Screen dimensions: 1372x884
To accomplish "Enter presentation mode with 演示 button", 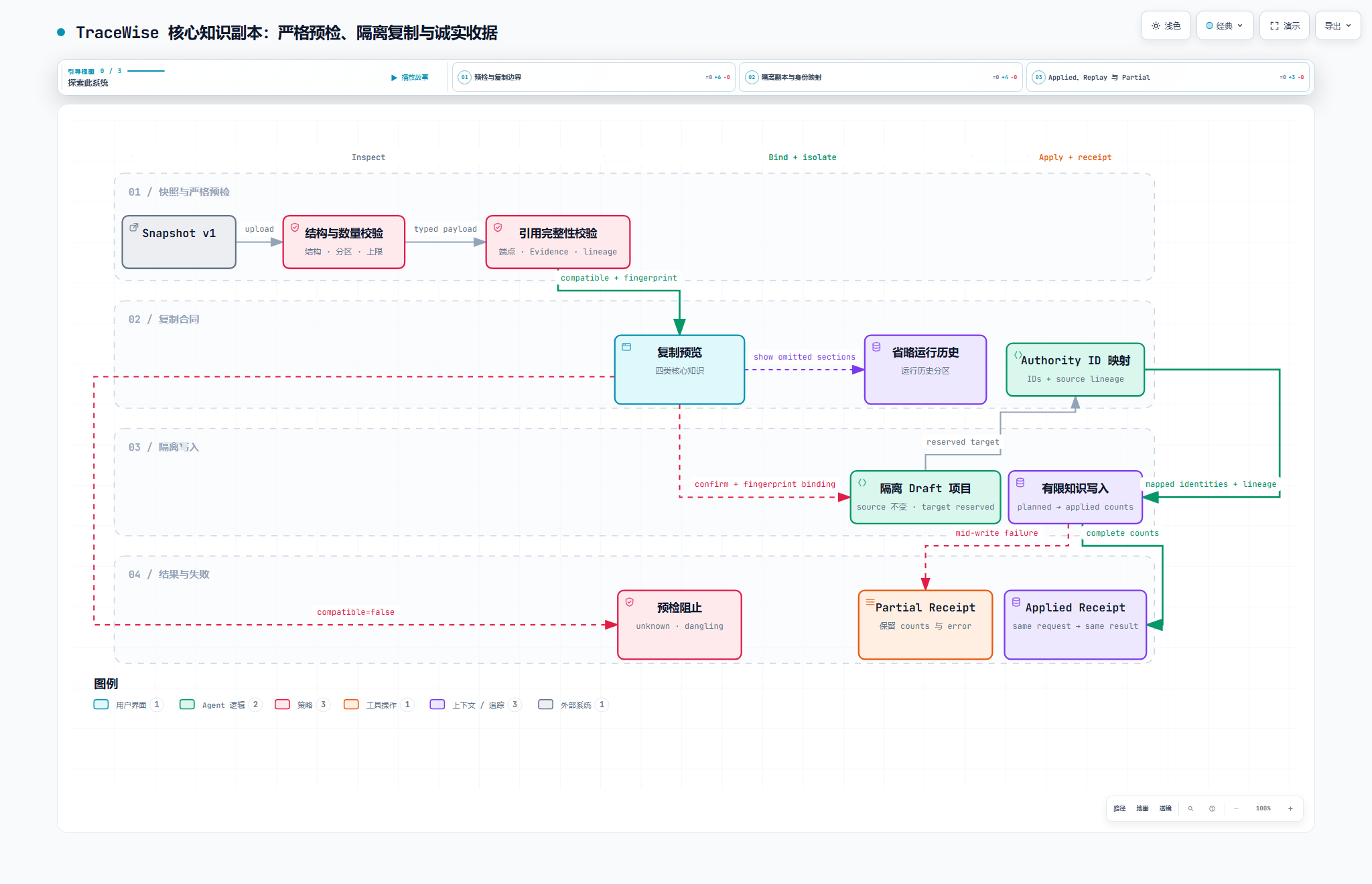I will (x=1284, y=25).
